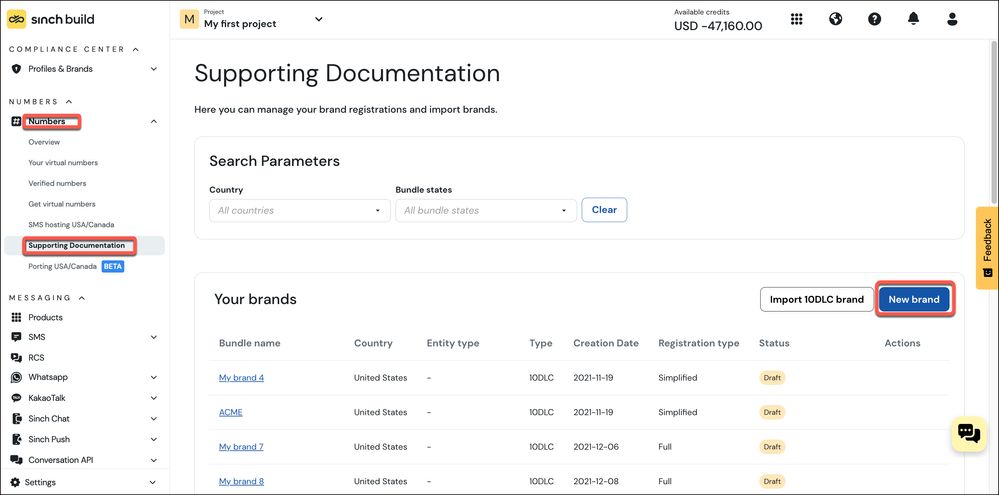Image resolution: width=999 pixels, height=495 pixels.
Task: Expand the Whatsapp submenu chevron
Action: (154, 377)
